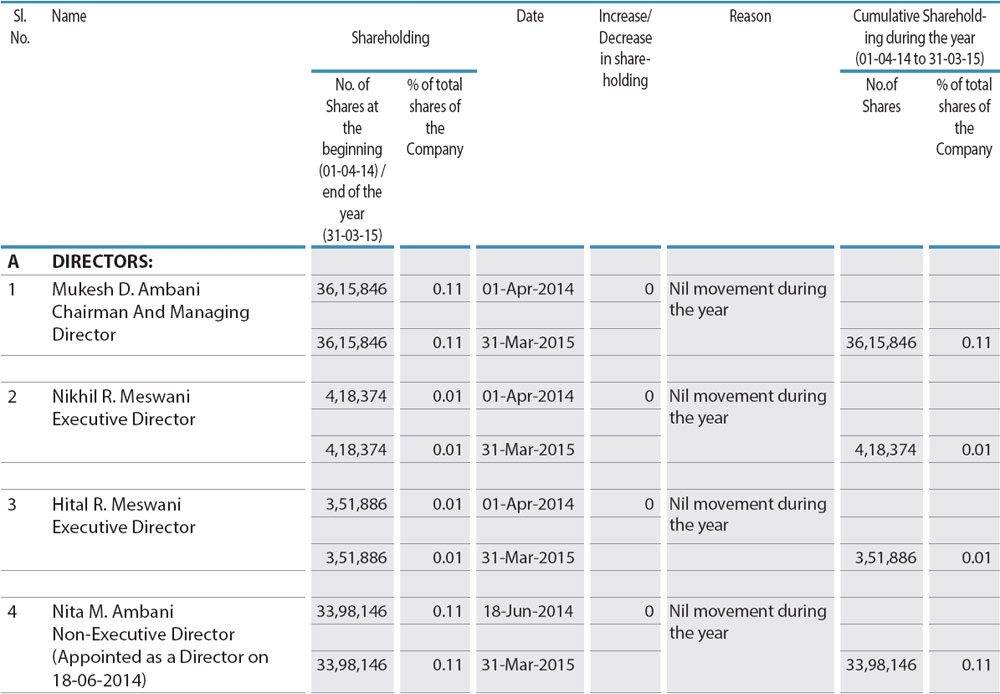The height and width of the screenshot is (694, 1000).
Task: Click the 'Shareholding' group header
Action: pyautogui.click(x=390, y=38)
